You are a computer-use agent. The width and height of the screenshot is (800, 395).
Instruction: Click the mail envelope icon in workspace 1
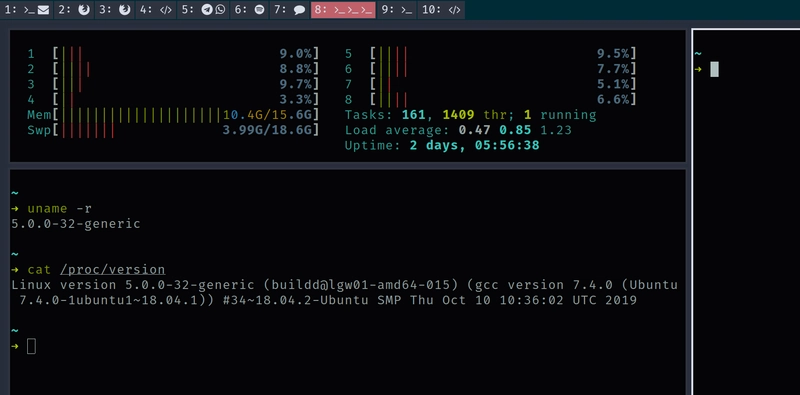click(x=43, y=10)
